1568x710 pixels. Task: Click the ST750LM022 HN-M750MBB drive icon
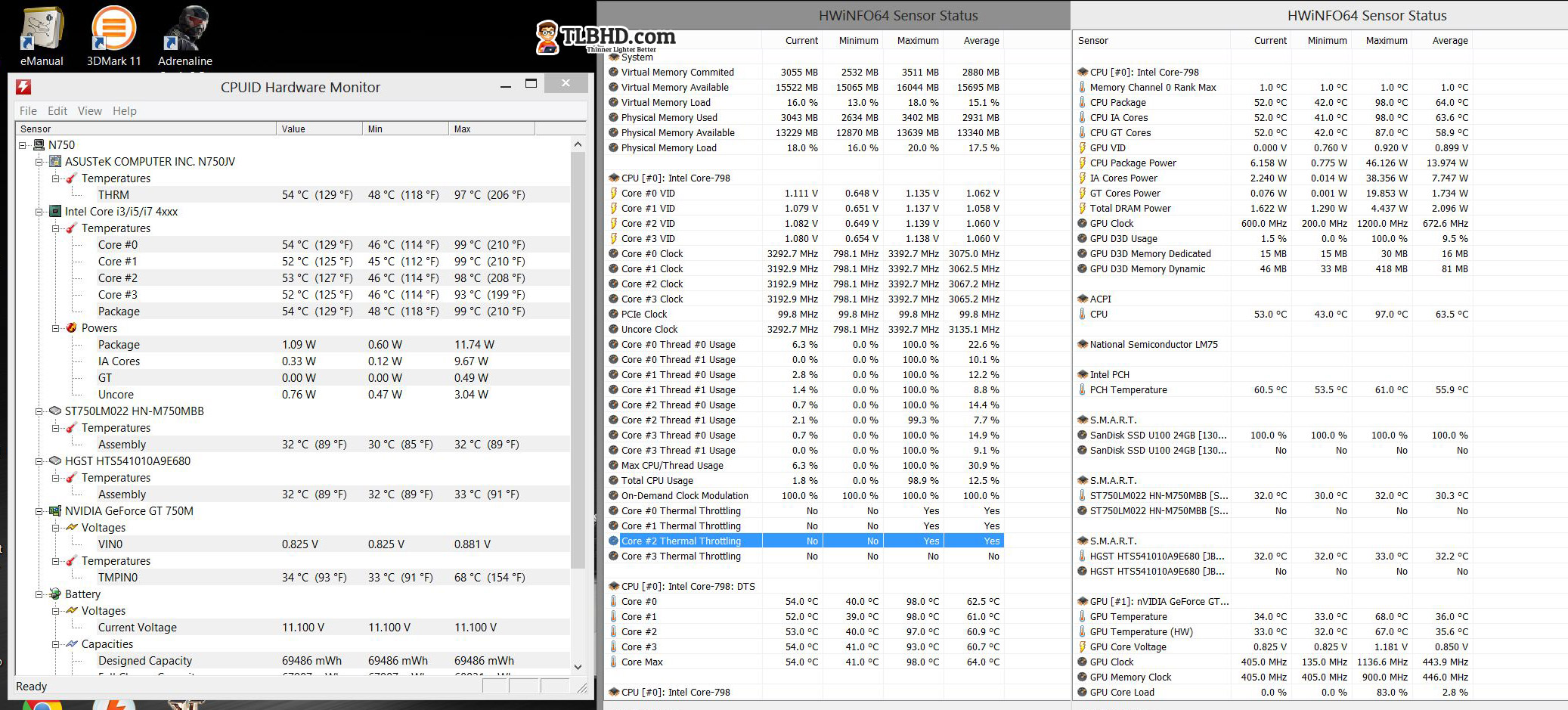tap(55, 411)
